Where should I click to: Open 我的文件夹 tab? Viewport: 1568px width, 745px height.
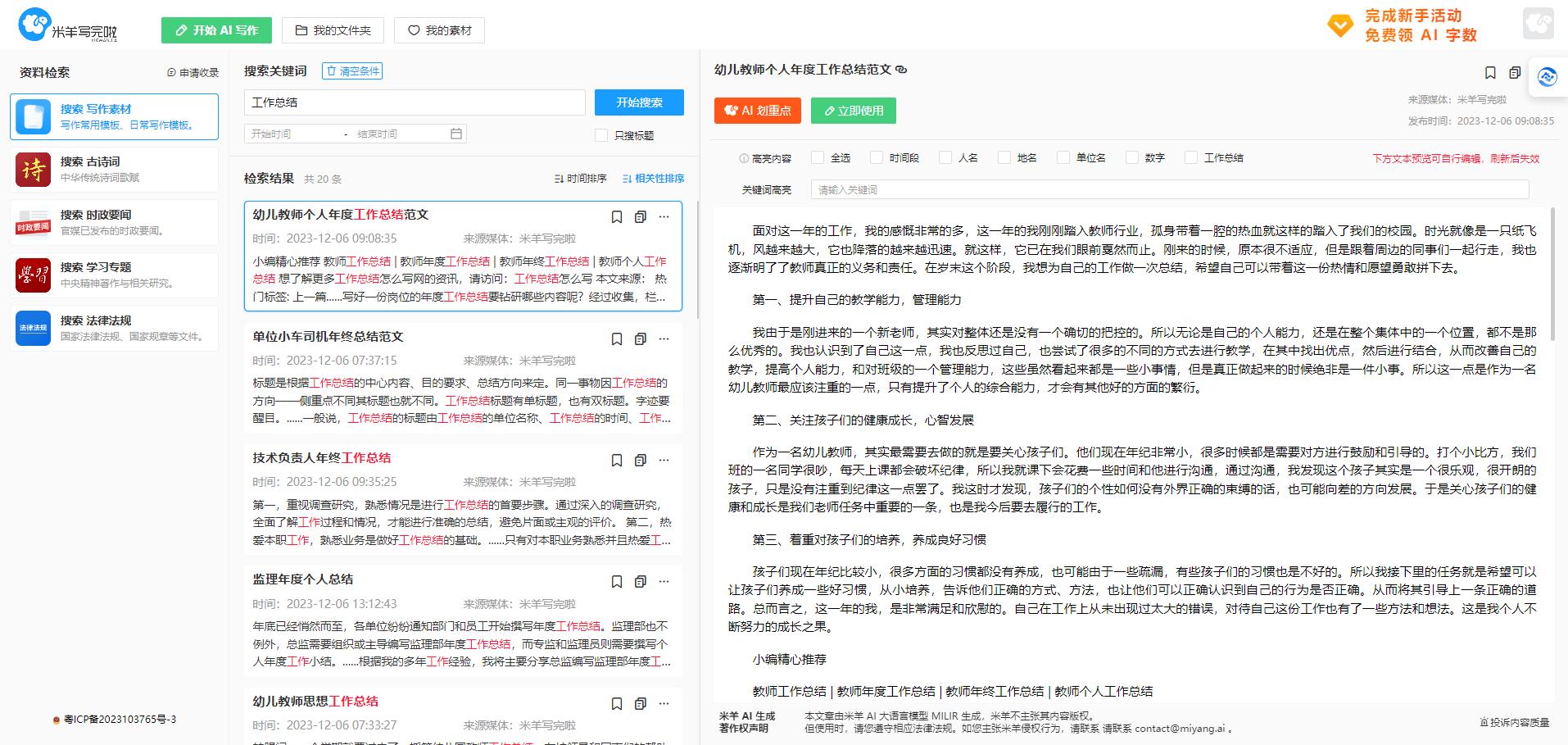(x=333, y=30)
